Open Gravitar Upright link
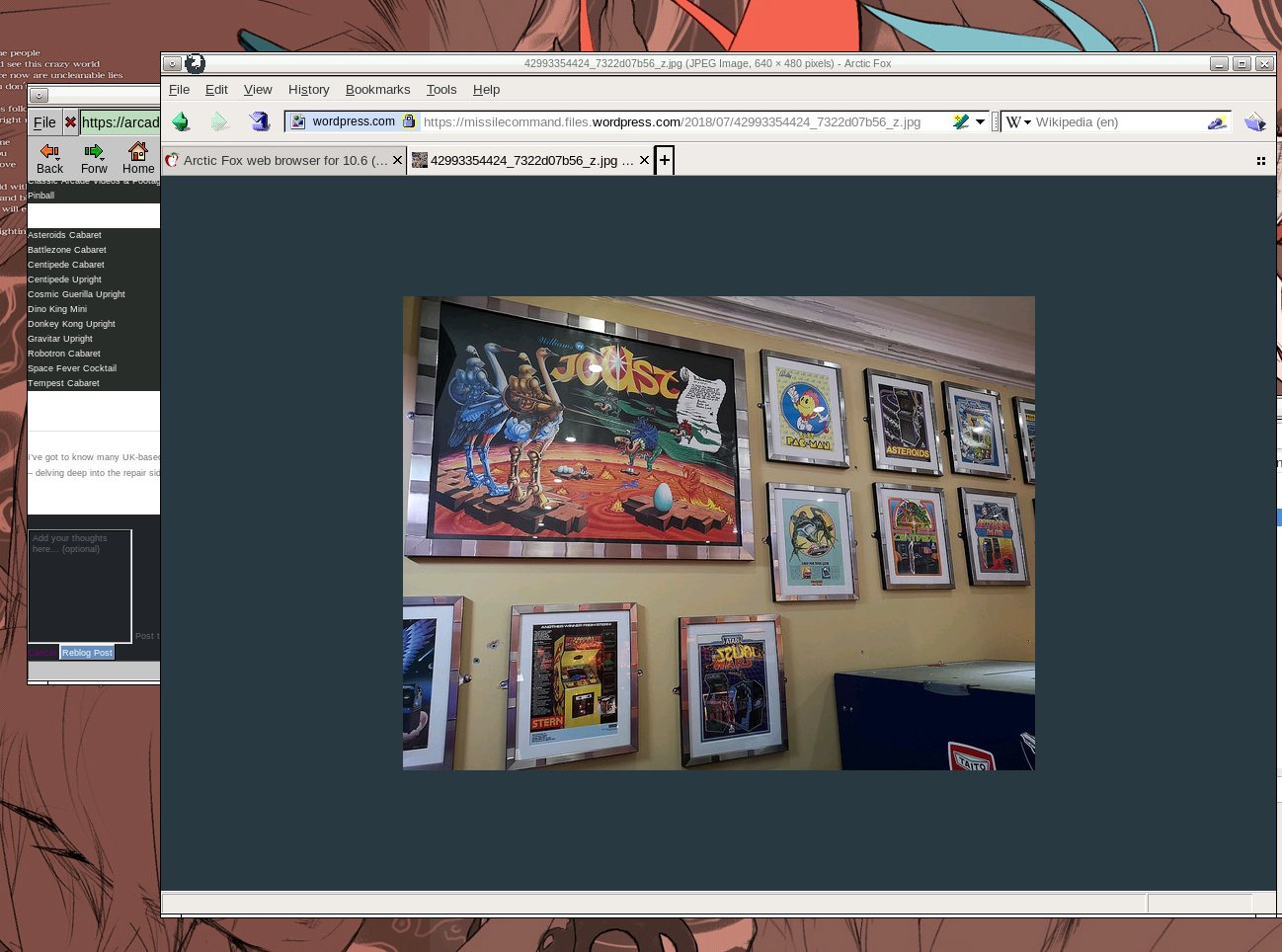Viewport: 1282px width, 952px height. point(59,339)
